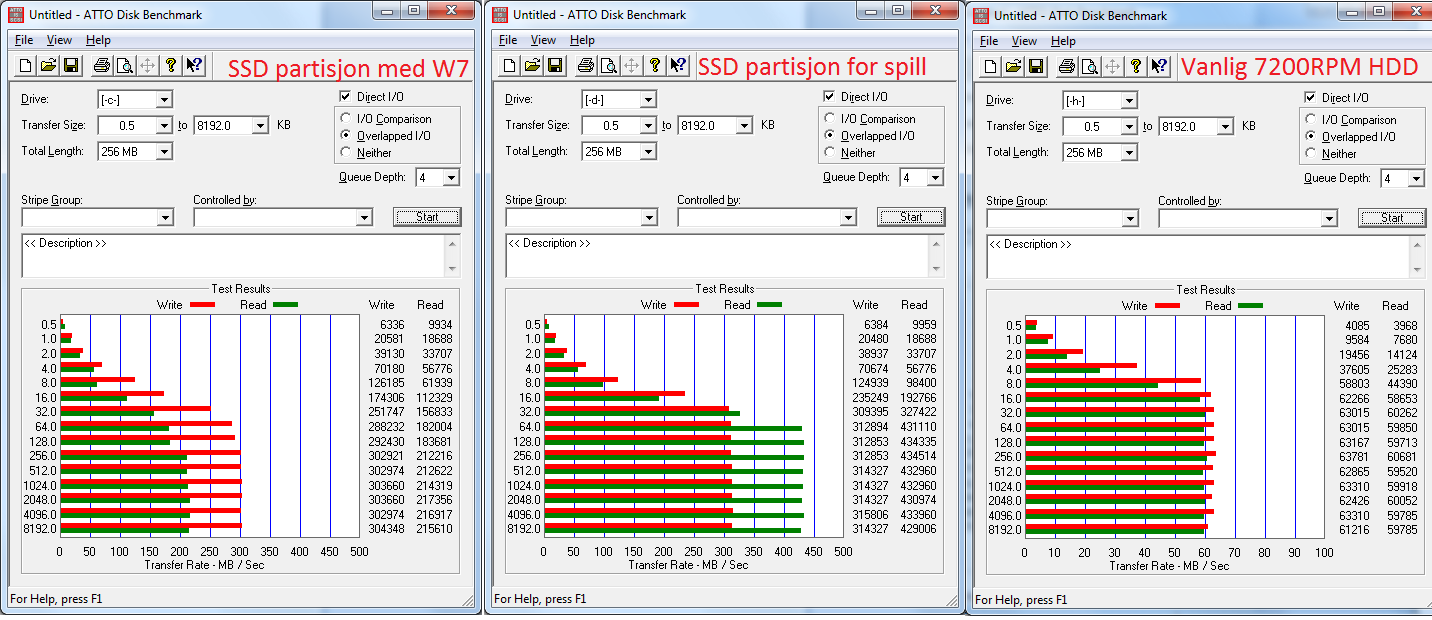
Task: Click Open folder icon in [-c-] drive window
Action: click(x=49, y=66)
